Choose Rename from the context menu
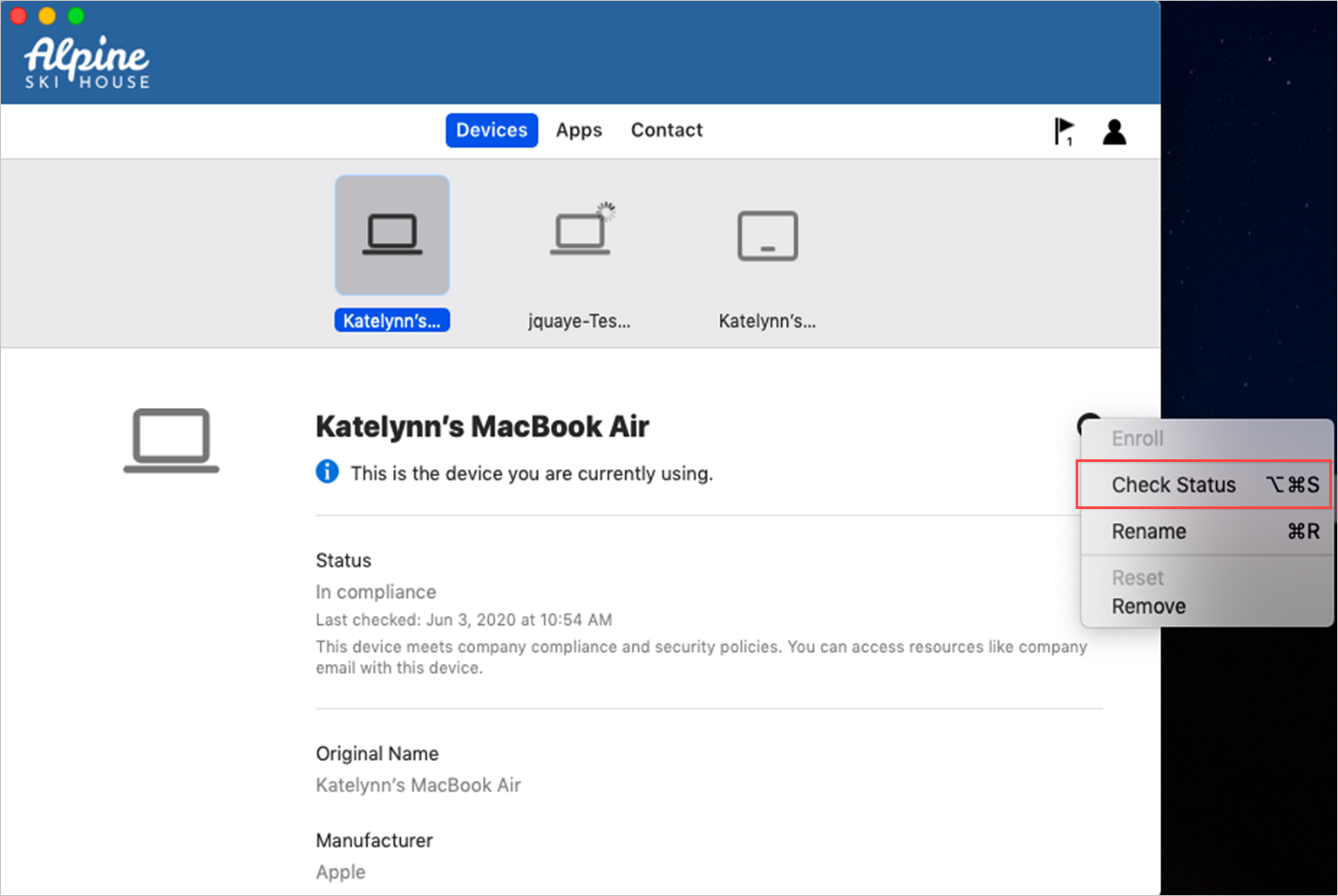This screenshot has height=896, width=1338. pyautogui.click(x=1206, y=532)
